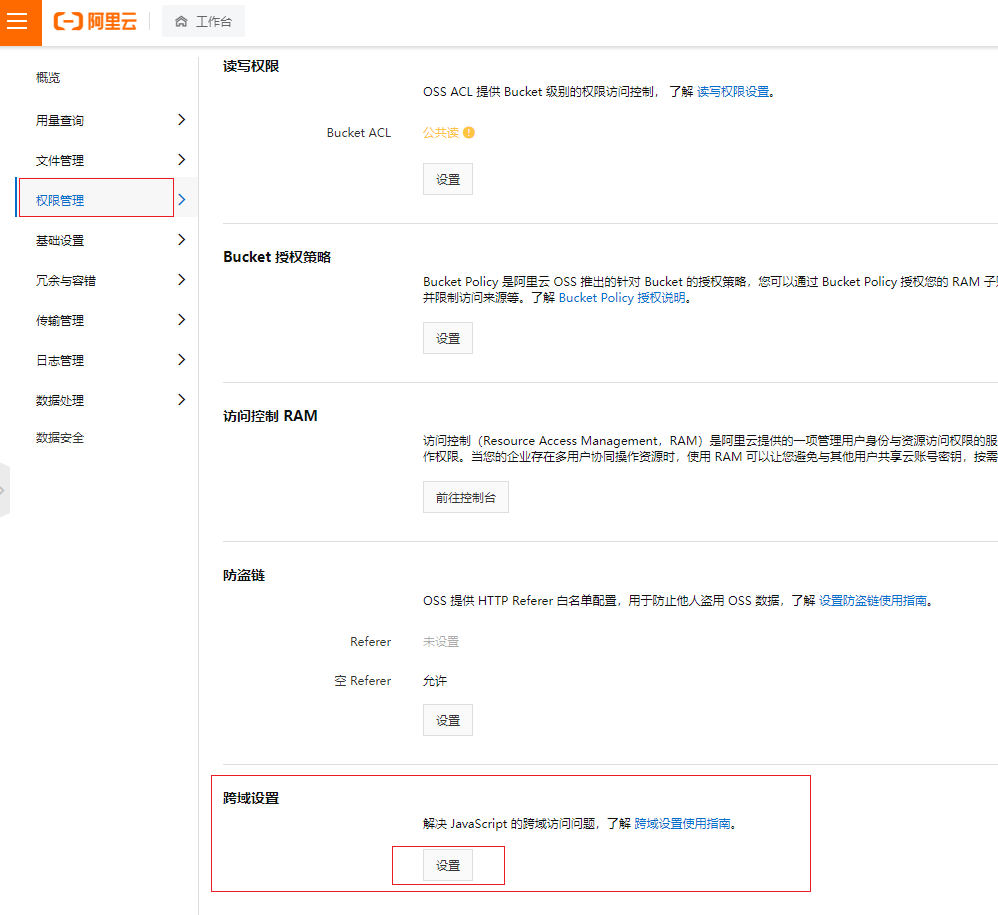
Task: Click the collapse arrow on the left panel edge
Action: tap(7, 489)
